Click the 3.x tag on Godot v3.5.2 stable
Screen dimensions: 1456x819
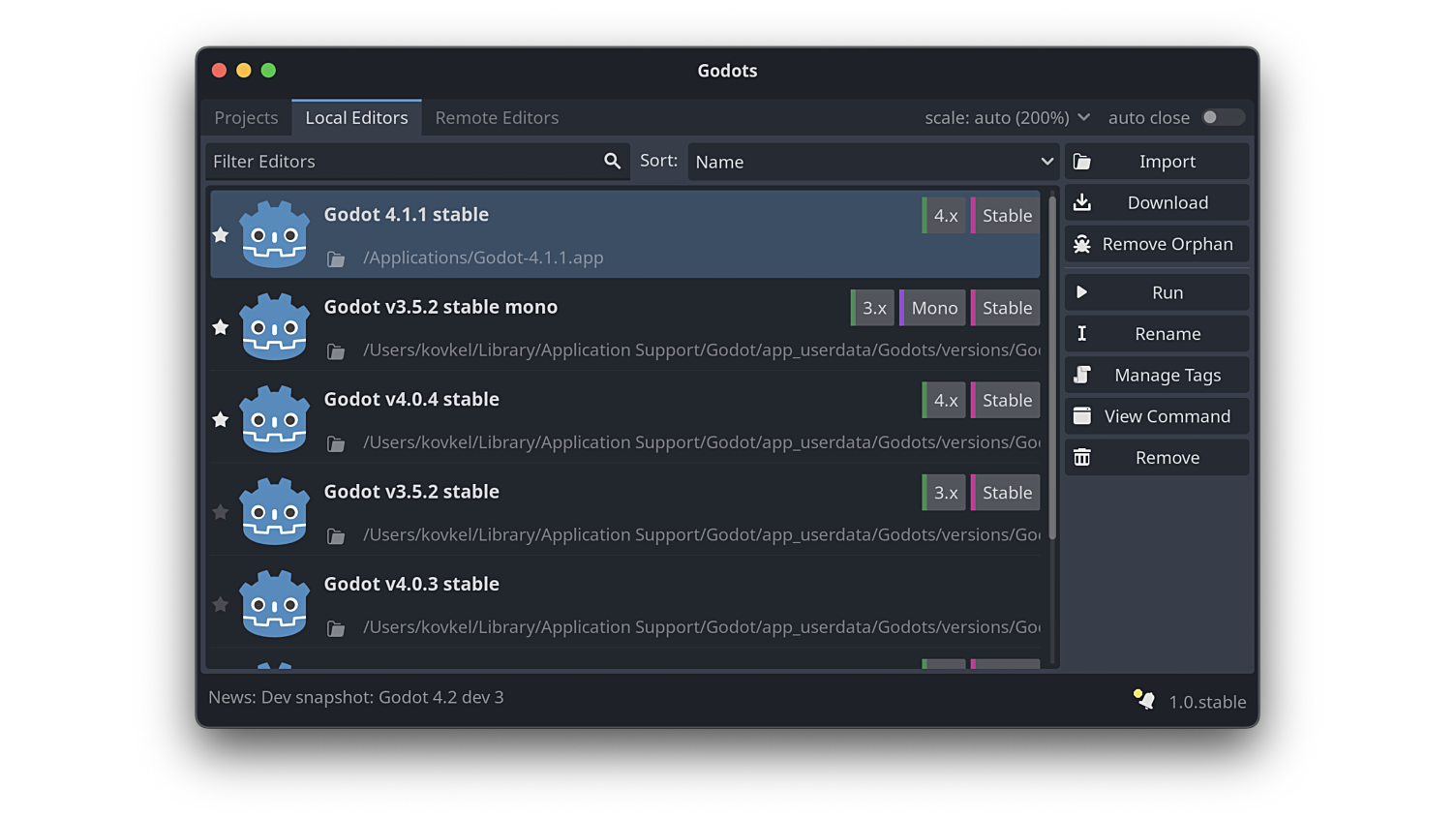pyautogui.click(x=944, y=493)
